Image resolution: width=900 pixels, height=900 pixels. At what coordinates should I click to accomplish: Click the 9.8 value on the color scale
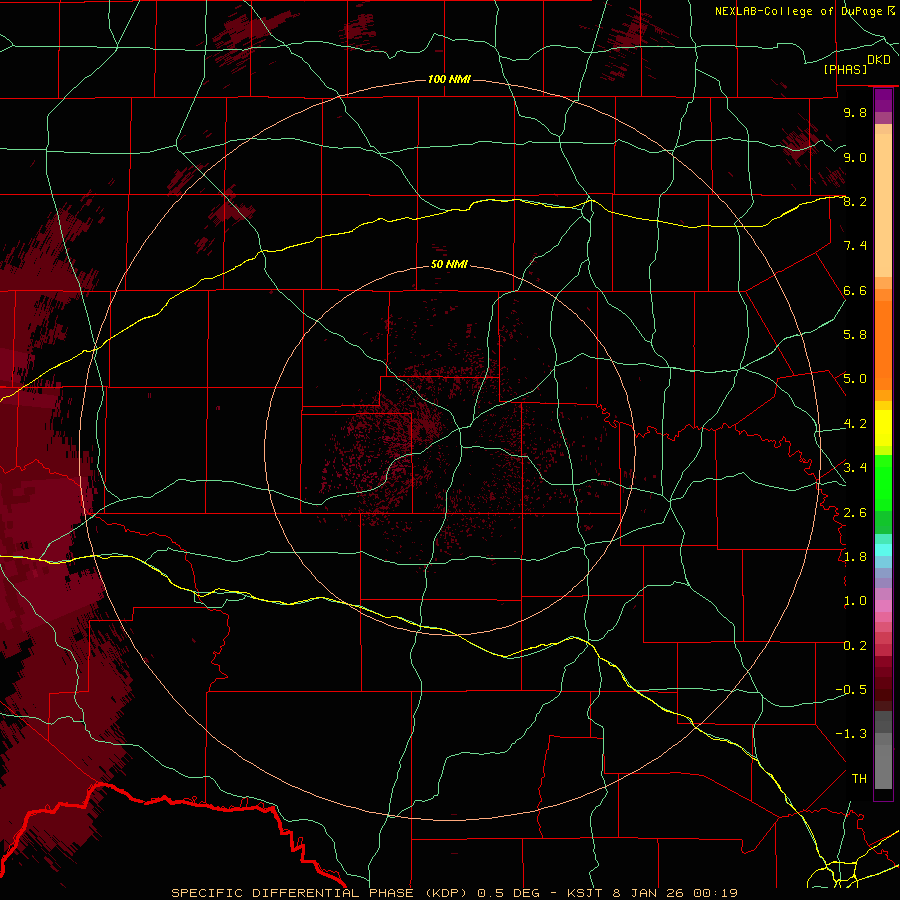click(x=855, y=112)
